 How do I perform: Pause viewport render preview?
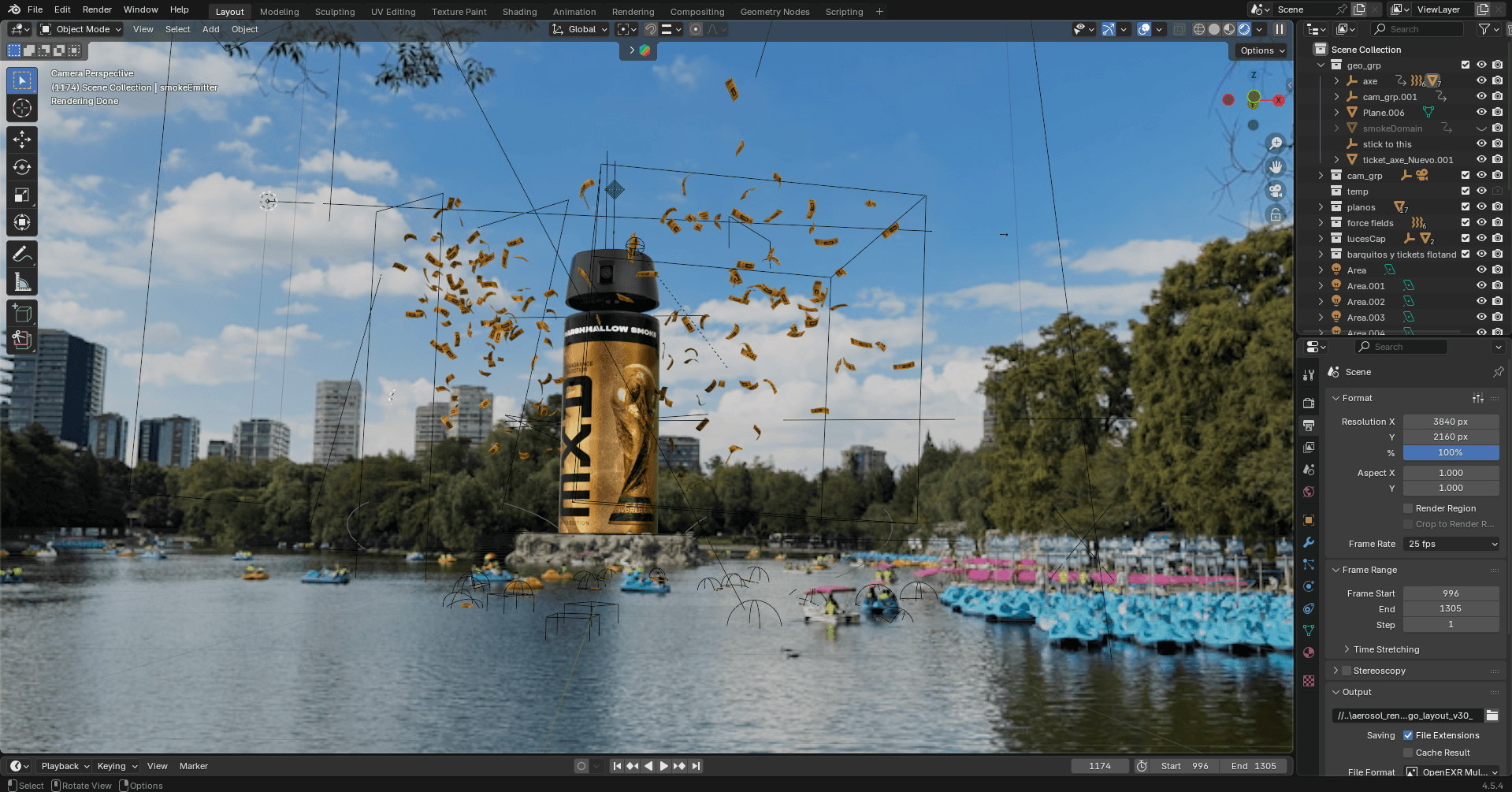1280,29
